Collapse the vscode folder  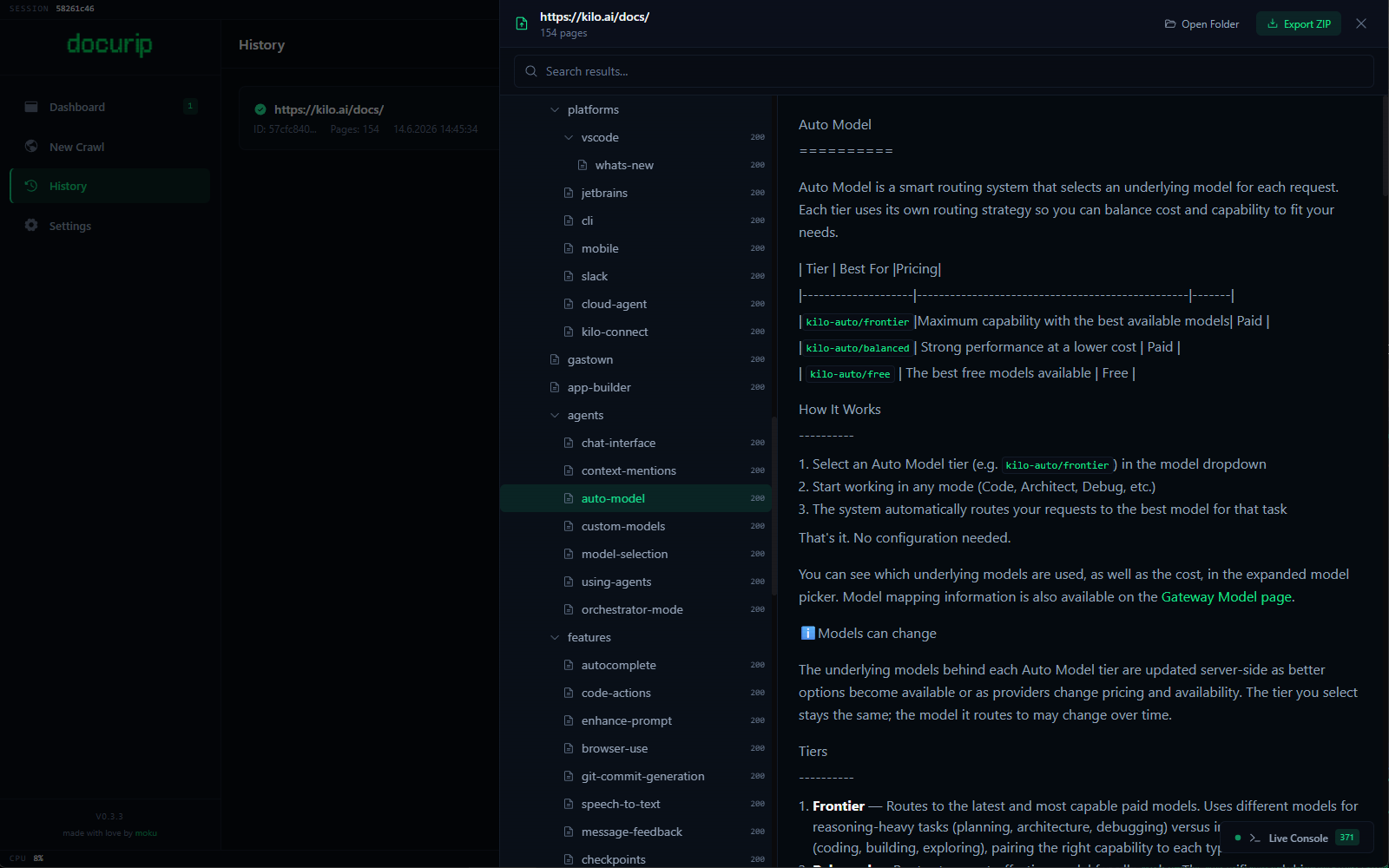(x=569, y=137)
